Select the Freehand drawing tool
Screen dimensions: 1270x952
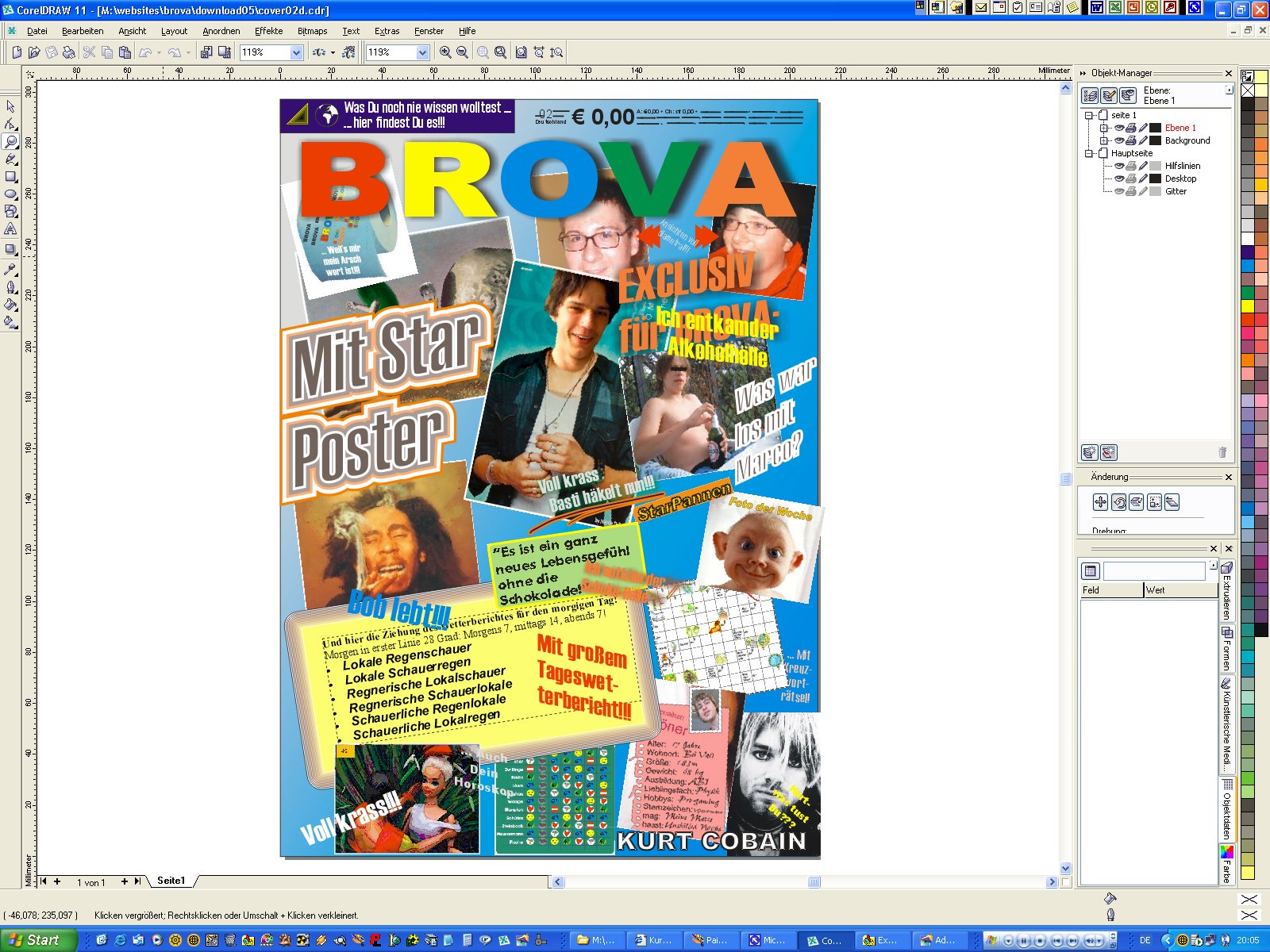10,159
